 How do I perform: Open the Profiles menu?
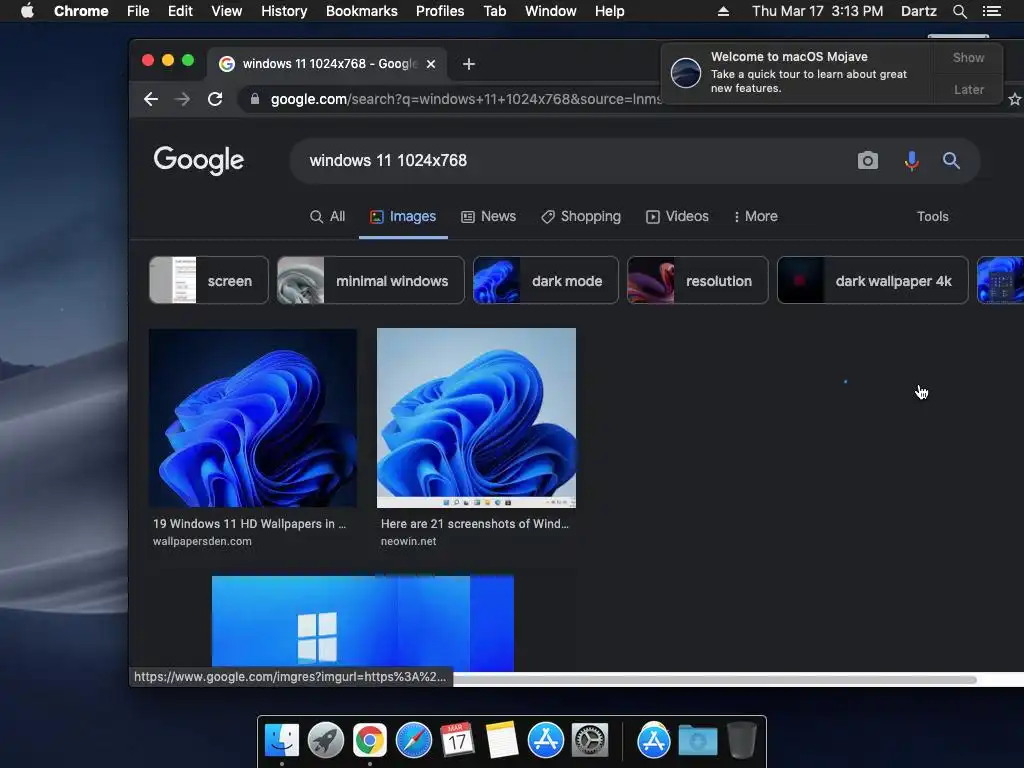click(440, 11)
